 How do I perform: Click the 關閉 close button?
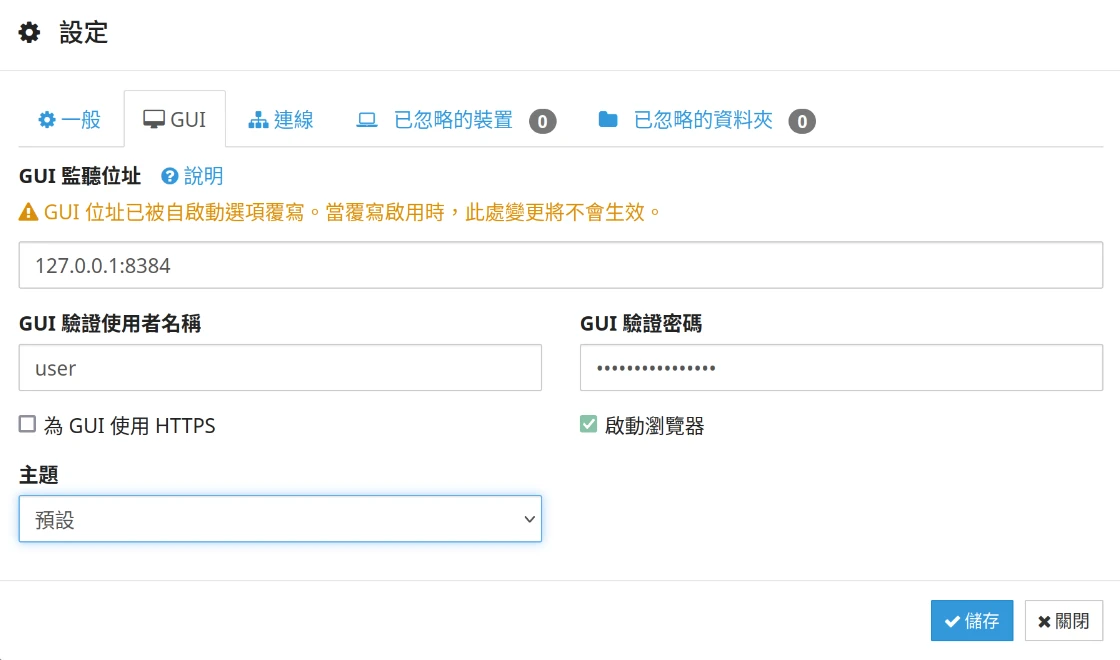pos(1063,621)
